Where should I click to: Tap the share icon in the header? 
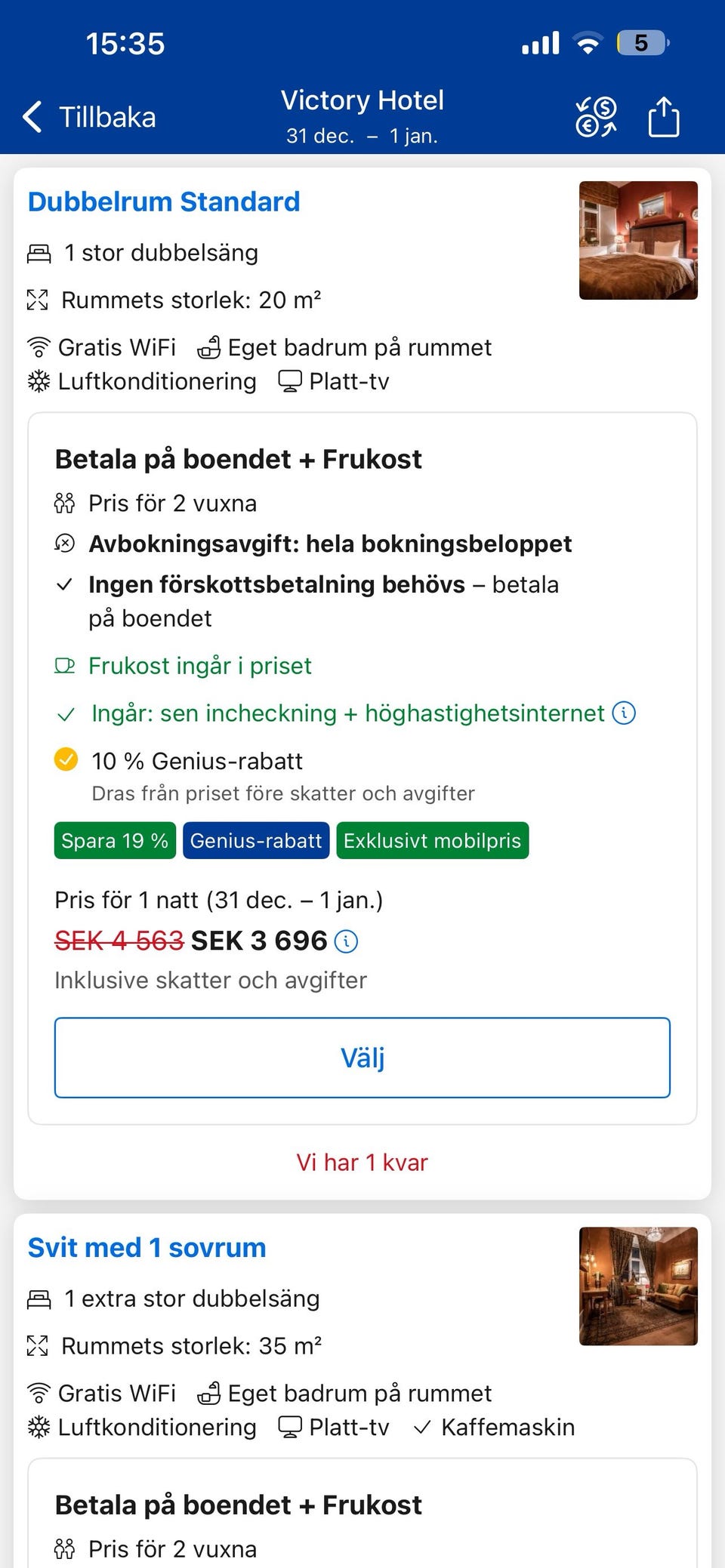point(663,116)
